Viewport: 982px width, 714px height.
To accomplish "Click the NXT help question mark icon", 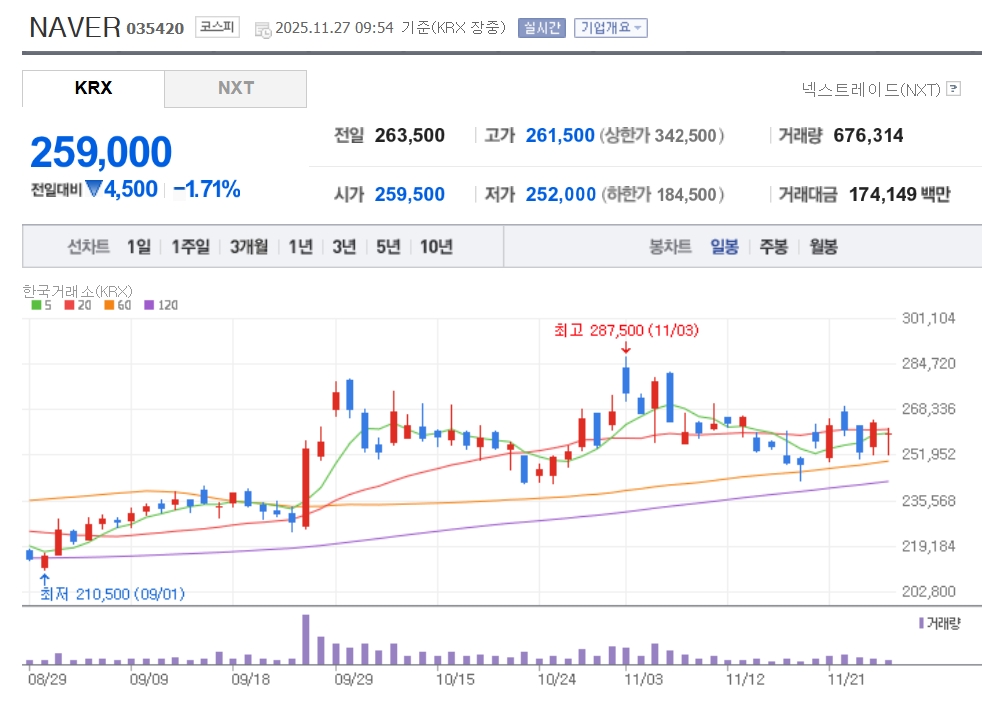I will point(953,89).
